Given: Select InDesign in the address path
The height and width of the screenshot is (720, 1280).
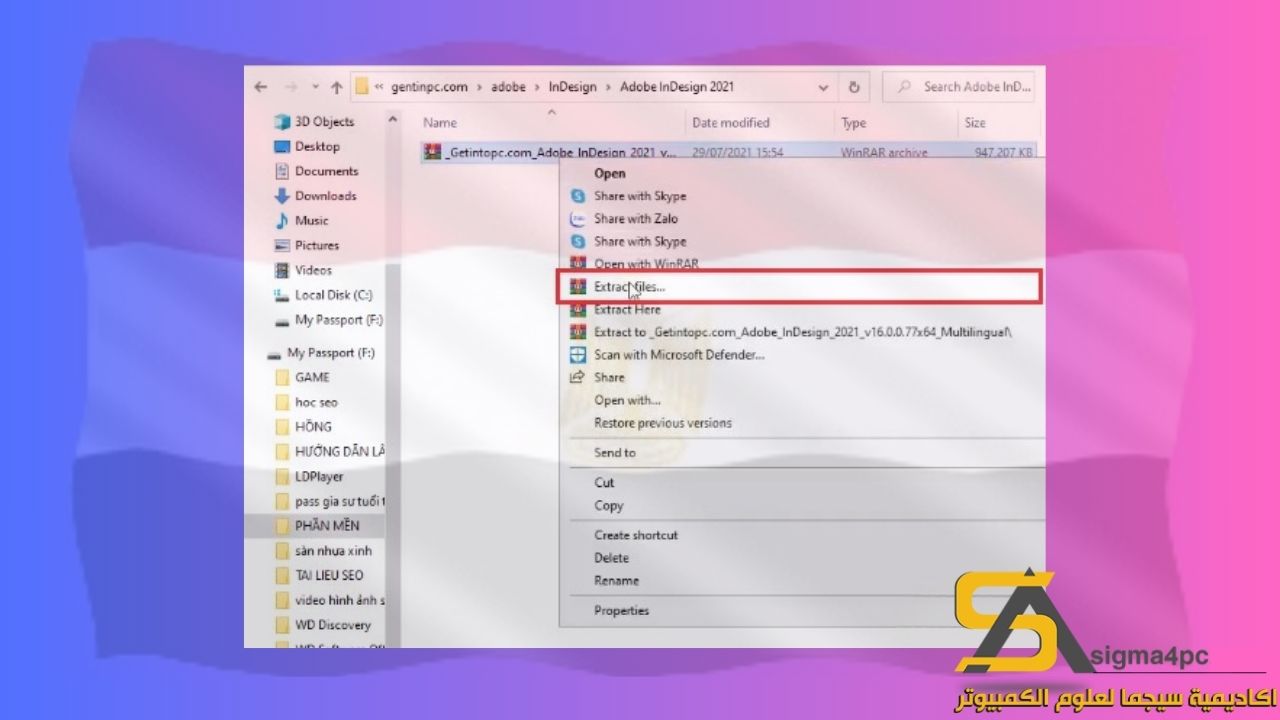Looking at the screenshot, I should click(x=572, y=87).
